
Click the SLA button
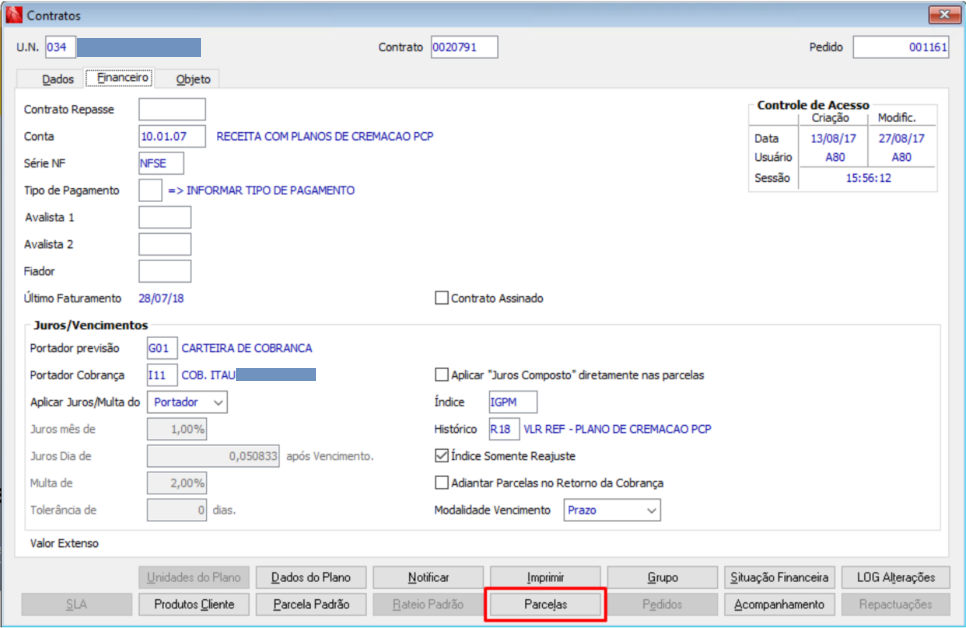point(76,605)
